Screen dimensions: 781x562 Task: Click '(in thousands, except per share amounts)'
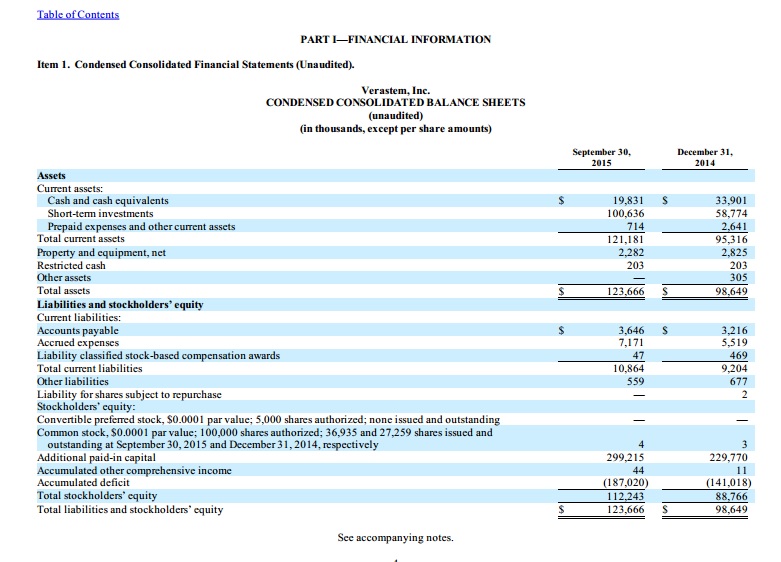click(x=395, y=129)
